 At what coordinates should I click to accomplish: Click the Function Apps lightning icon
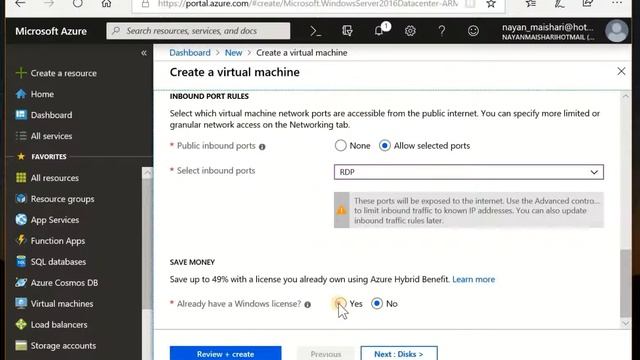coord(21,240)
